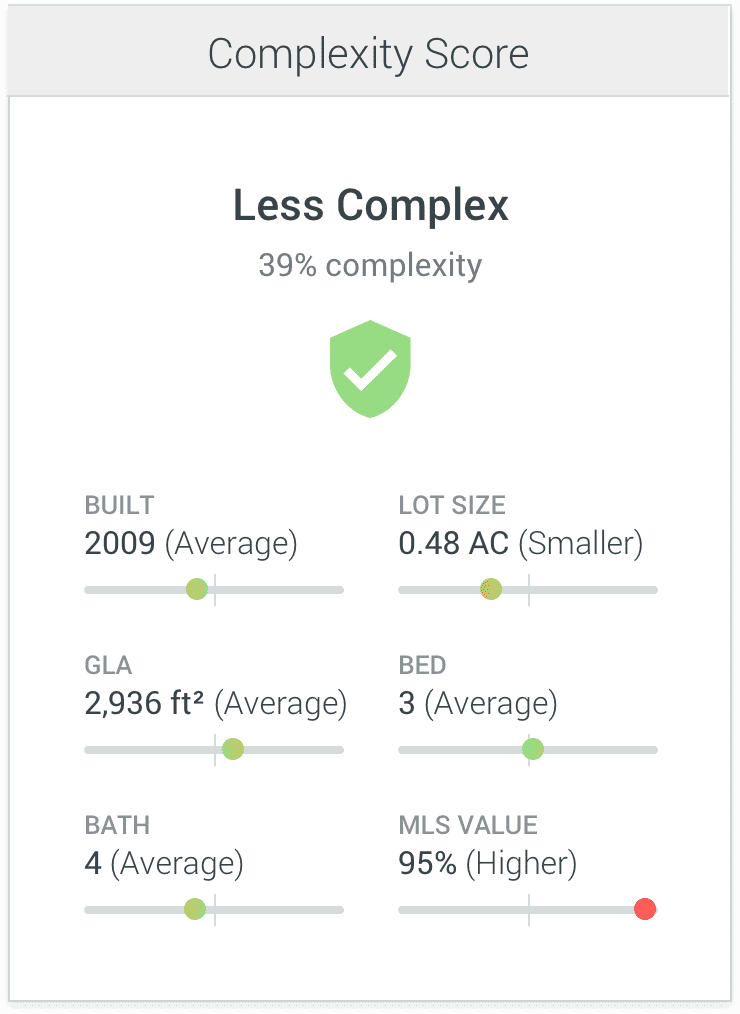
Task: Click the 2009 (Average) value
Action: (191, 543)
